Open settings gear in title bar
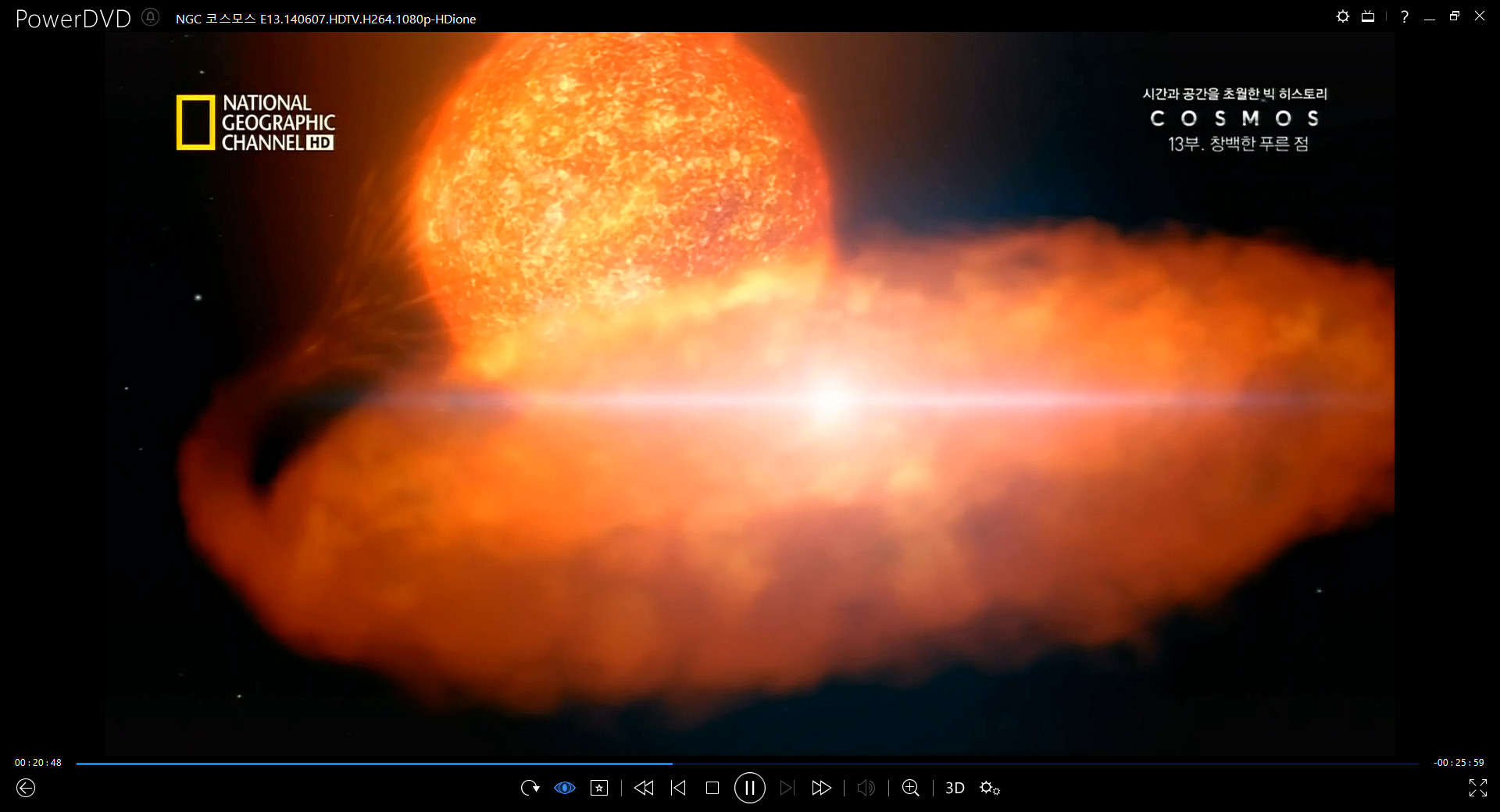Image resolution: width=1500 pixels, height=812 pixels. (1343, 16)
